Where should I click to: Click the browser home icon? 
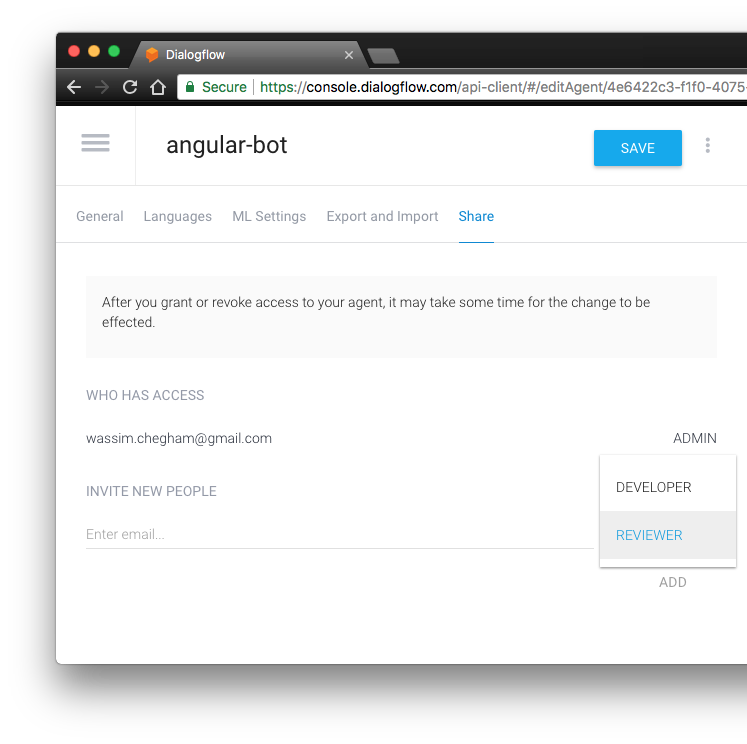coord(158,87)
